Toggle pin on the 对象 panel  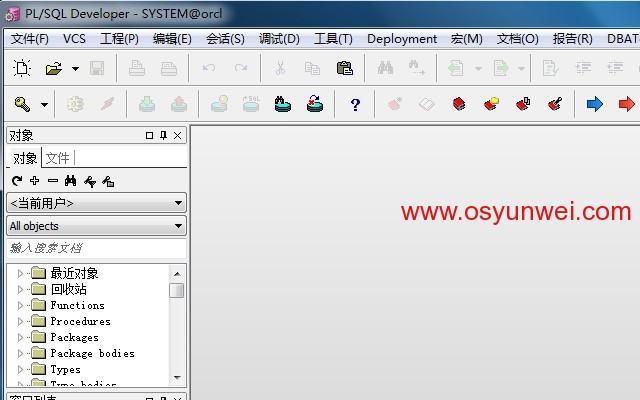163,135
